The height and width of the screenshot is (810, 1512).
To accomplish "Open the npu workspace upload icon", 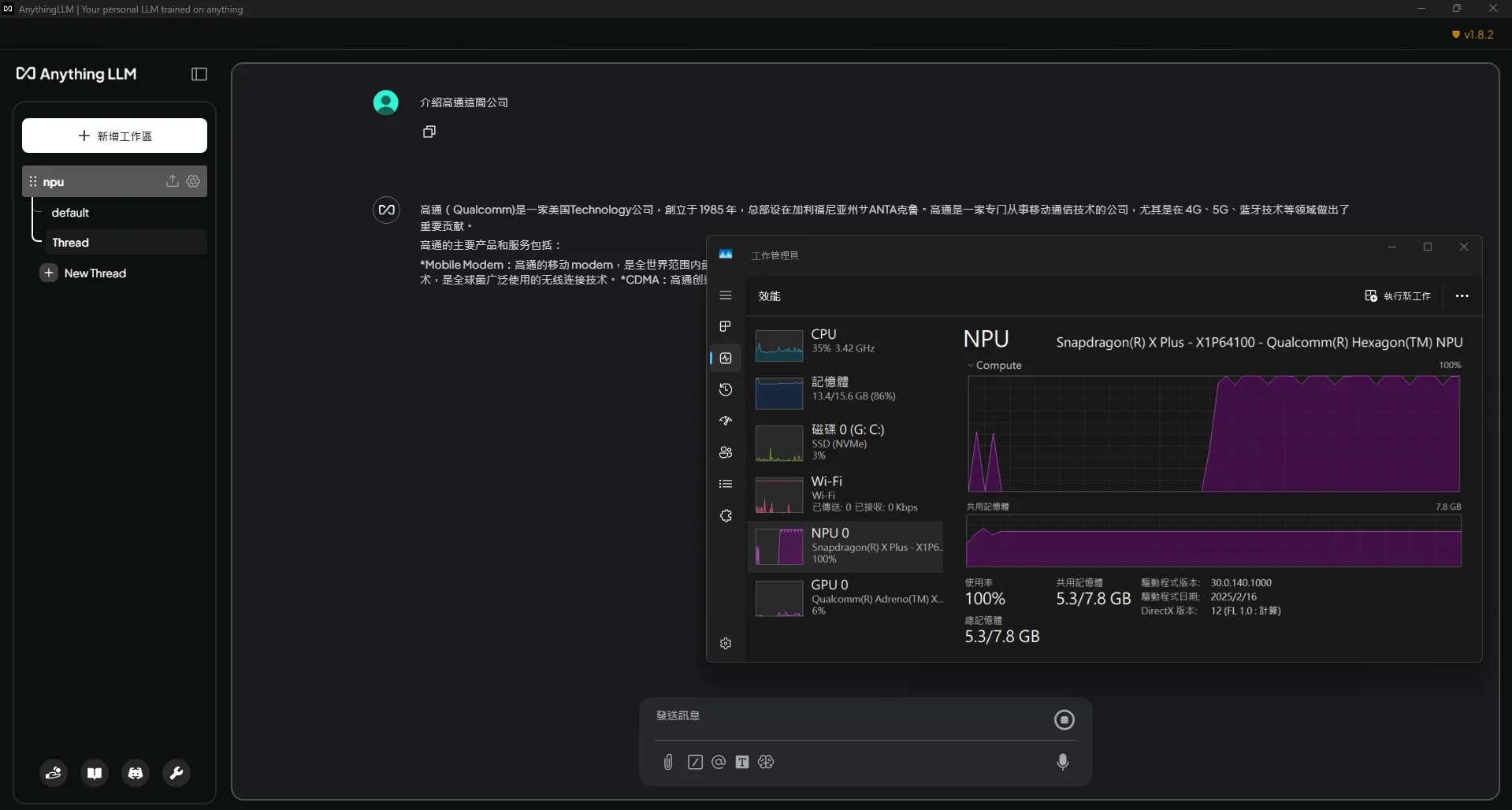I will pyautogui.click(x=172, y=181).
